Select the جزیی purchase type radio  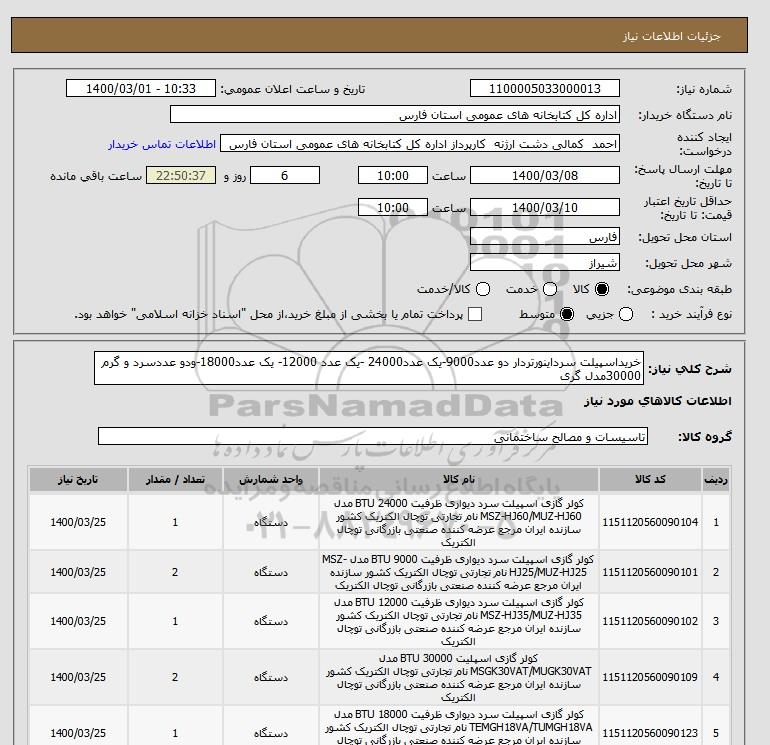pos(626,314)
